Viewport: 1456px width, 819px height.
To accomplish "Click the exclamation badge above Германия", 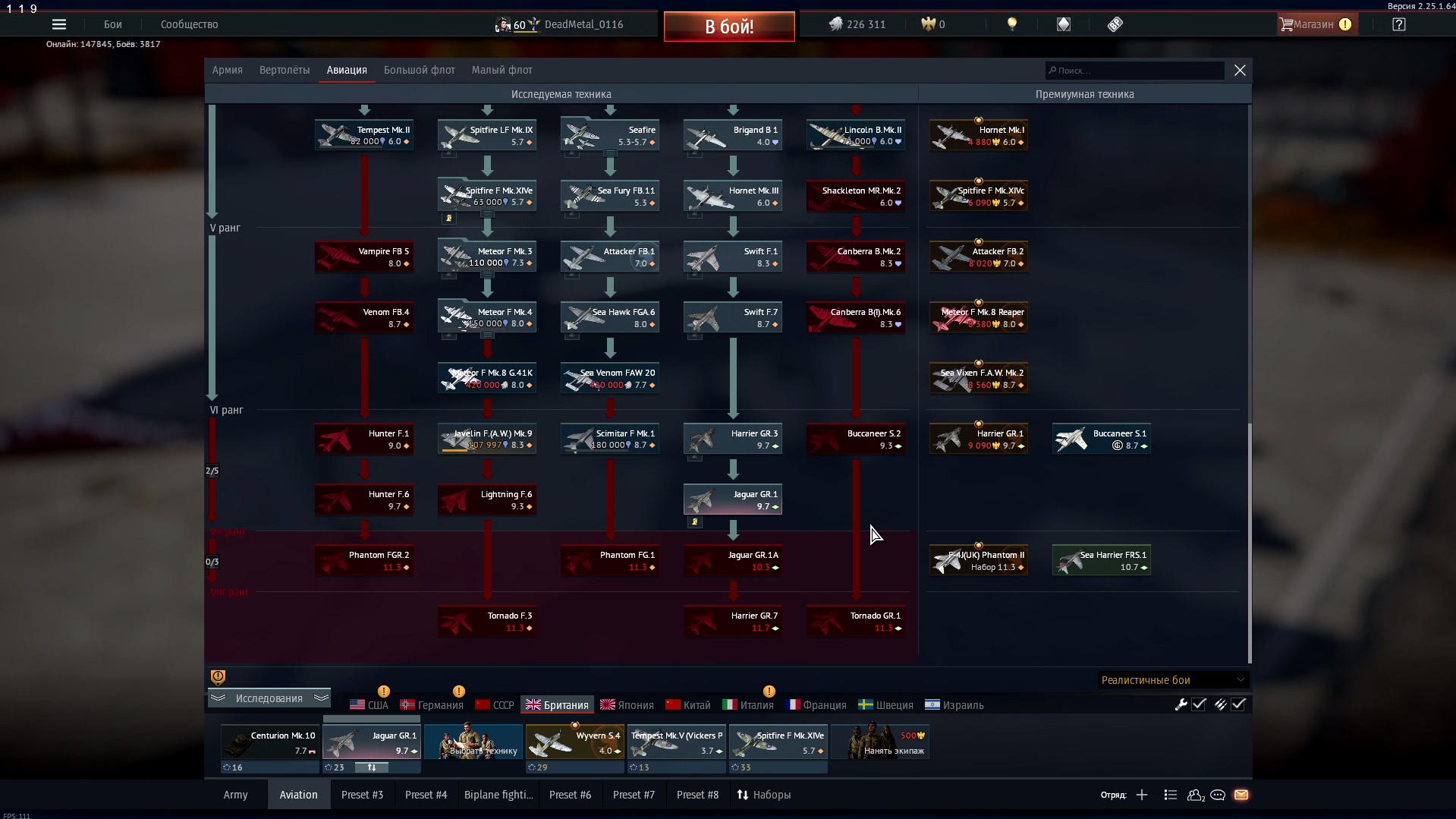I will click(459, 691).
